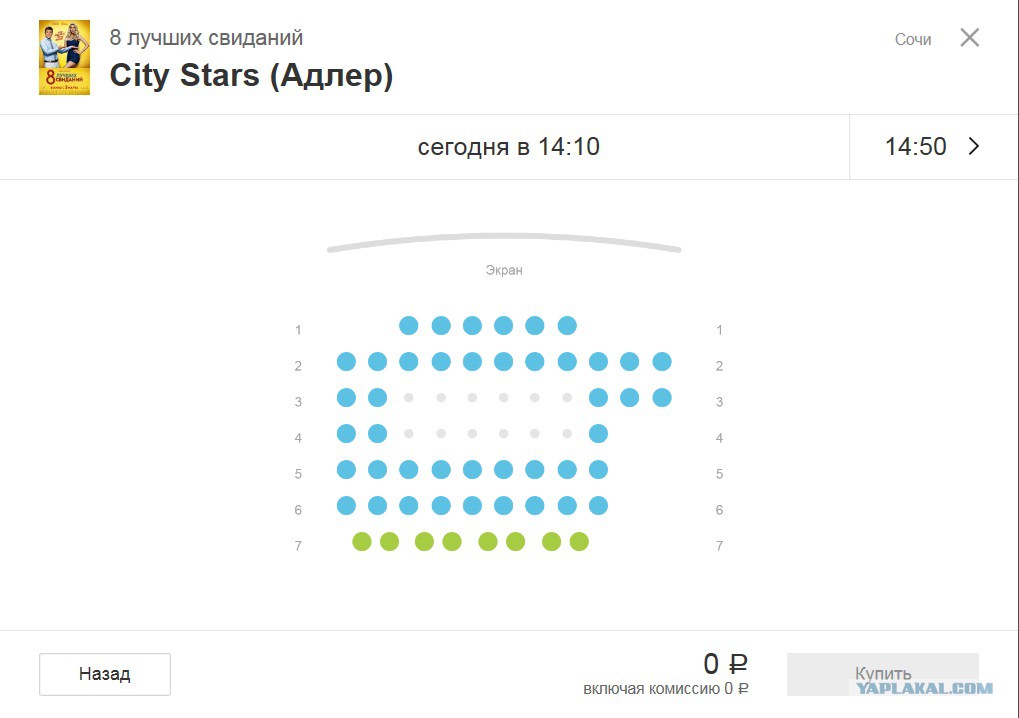The height and width of the screenshot is (718, 1019).
Task: Choose the leftmost seat in row 4
Action: tap(346, 434)
